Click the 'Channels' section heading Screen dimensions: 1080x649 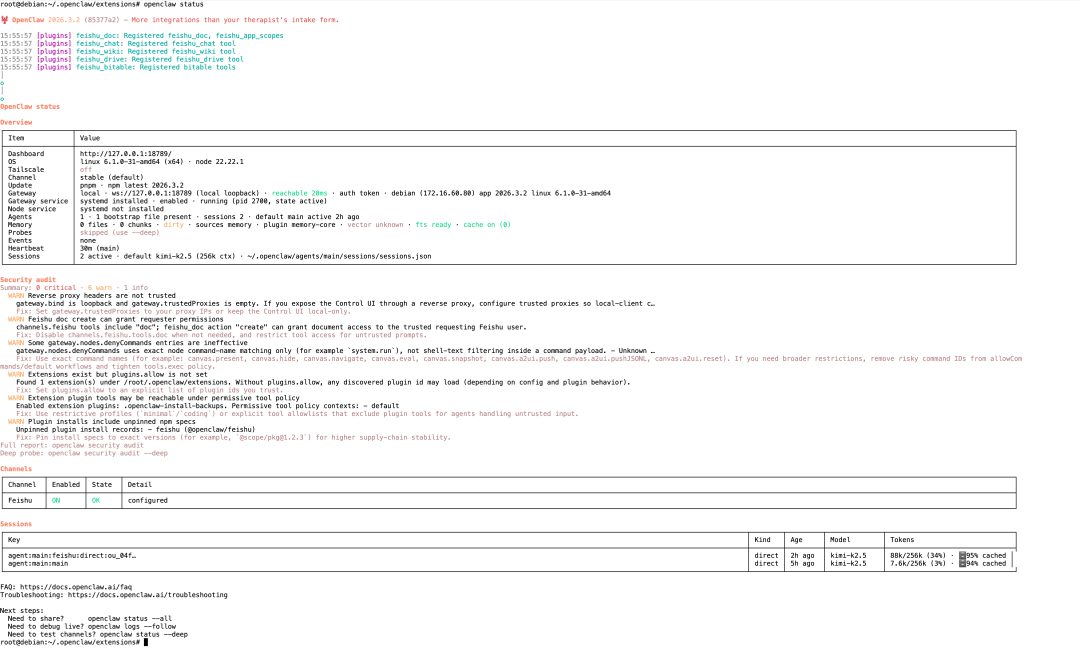pos(16,469)
